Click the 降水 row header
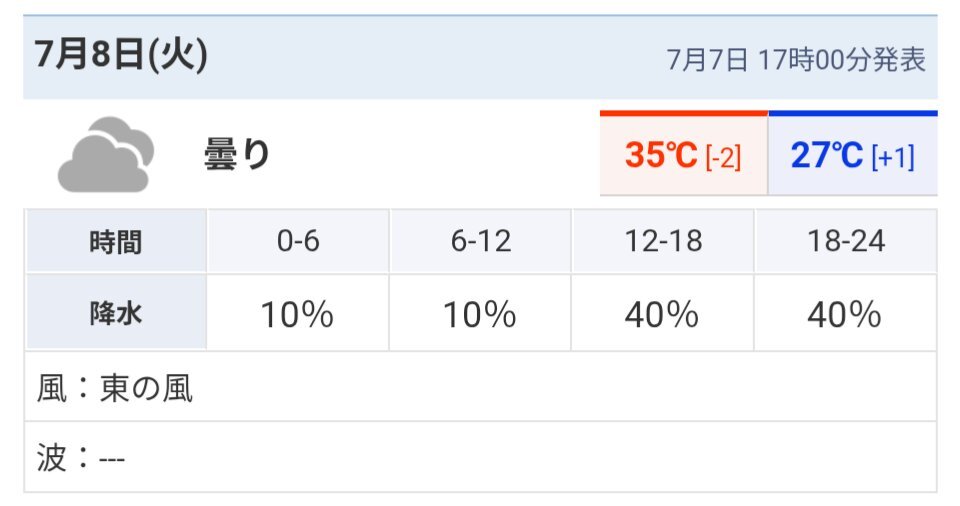Screen dimensions: 960x506 click(x=116, y=314)
